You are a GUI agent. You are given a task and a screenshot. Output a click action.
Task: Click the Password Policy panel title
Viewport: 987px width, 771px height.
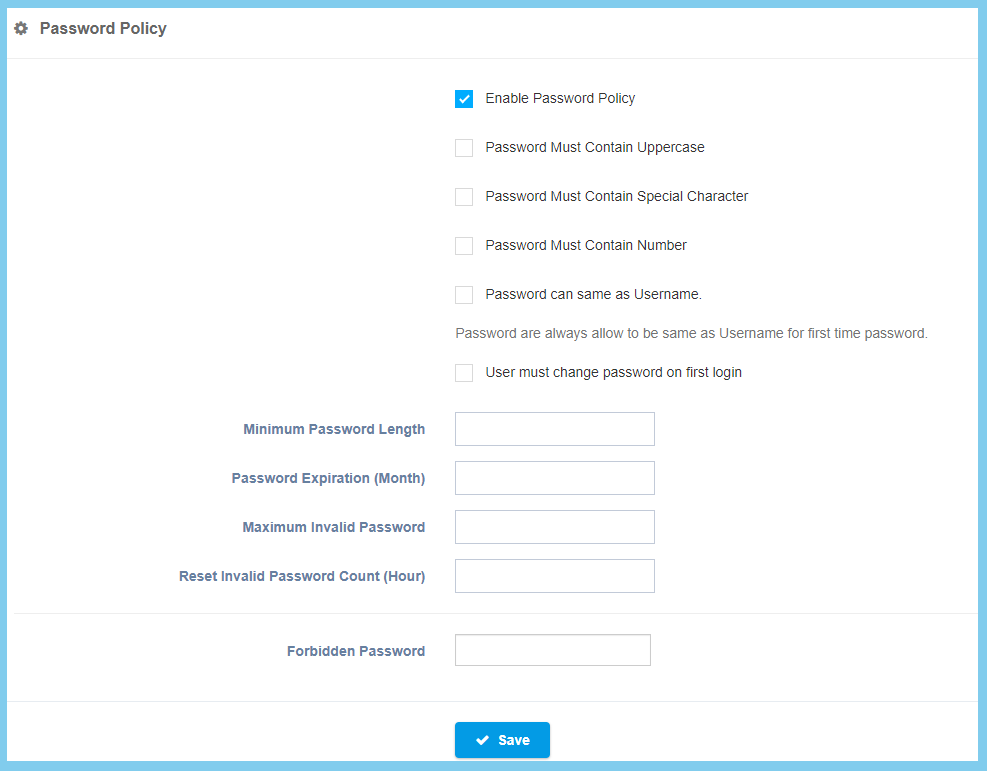pos(103,29)
